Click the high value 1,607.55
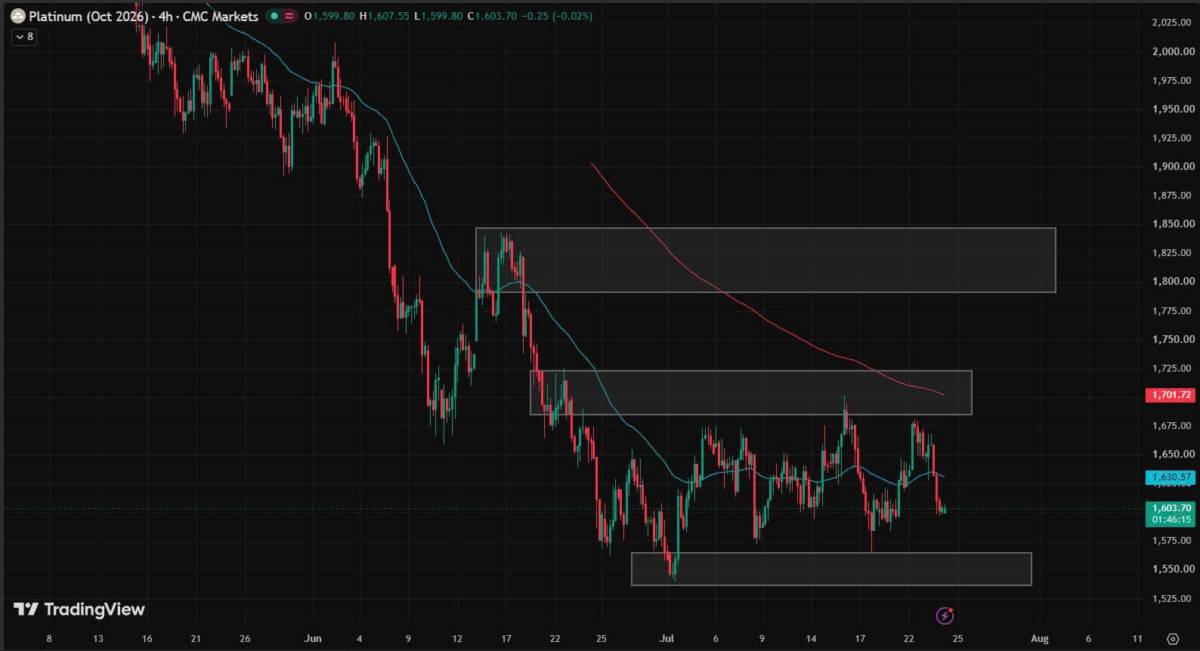 click(388, 17)
